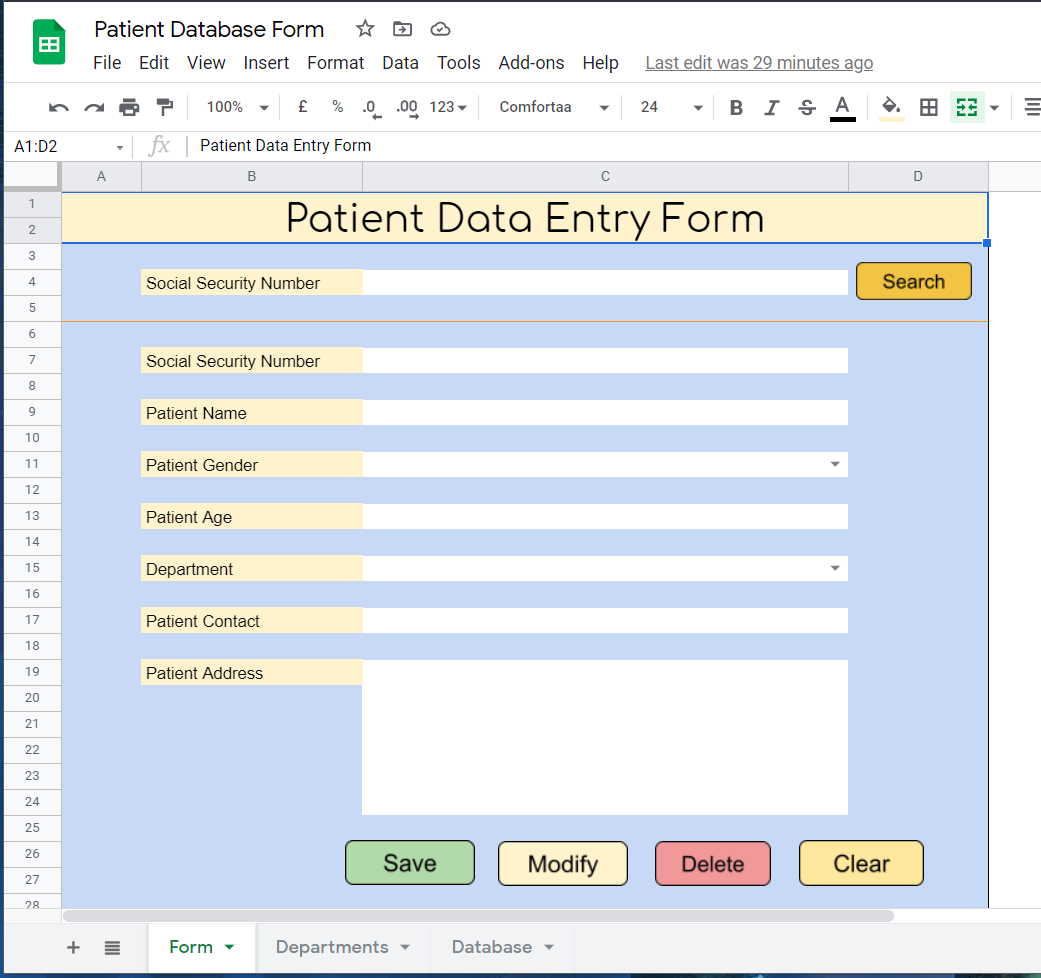Viewport: 1041px width, 978px height.
Task: Open the Format menu
Action: (x=335, y=62)
